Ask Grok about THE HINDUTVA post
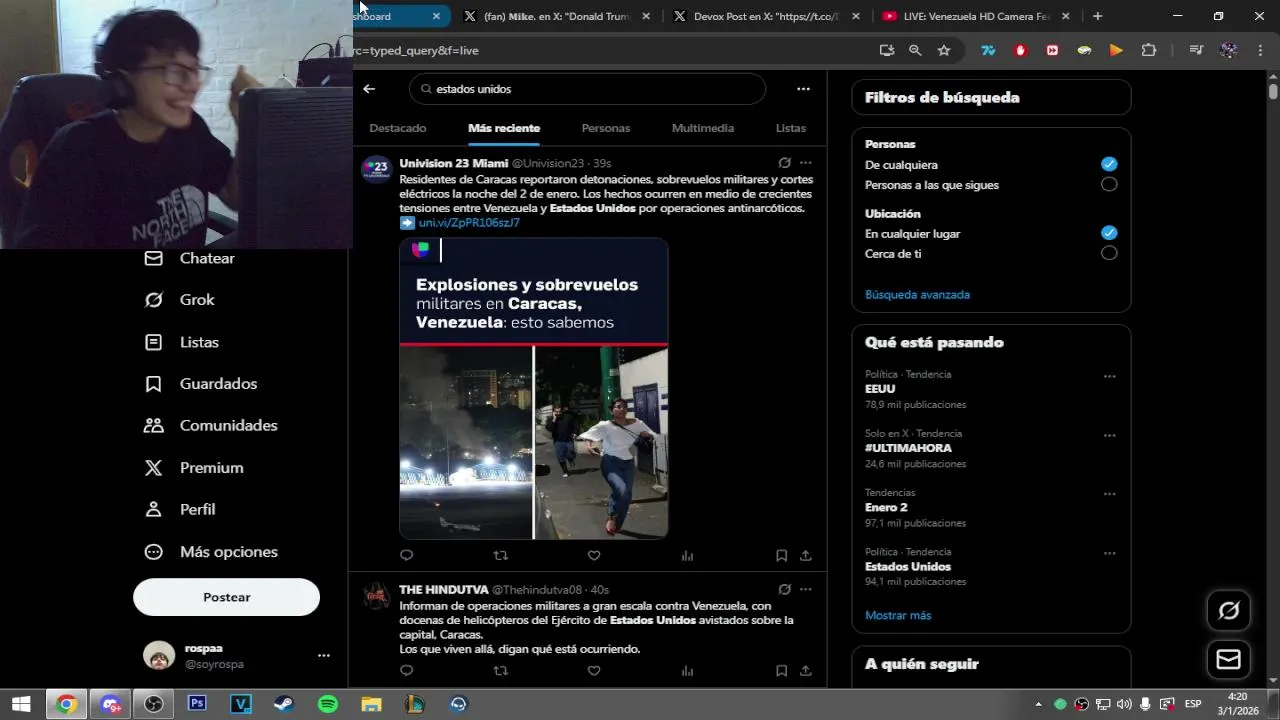This screenshot has width=1280, height=720. point(785,590)
